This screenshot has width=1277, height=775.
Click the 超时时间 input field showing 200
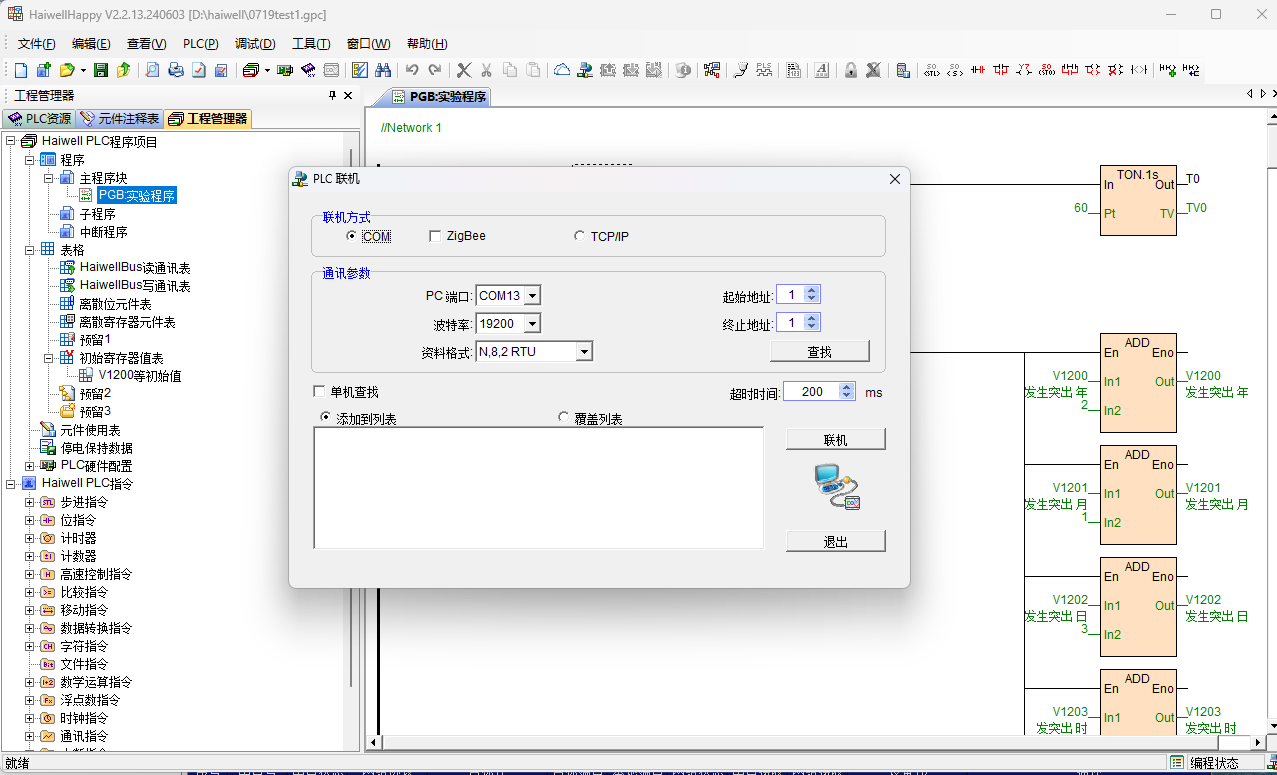(x=812, y=392)
